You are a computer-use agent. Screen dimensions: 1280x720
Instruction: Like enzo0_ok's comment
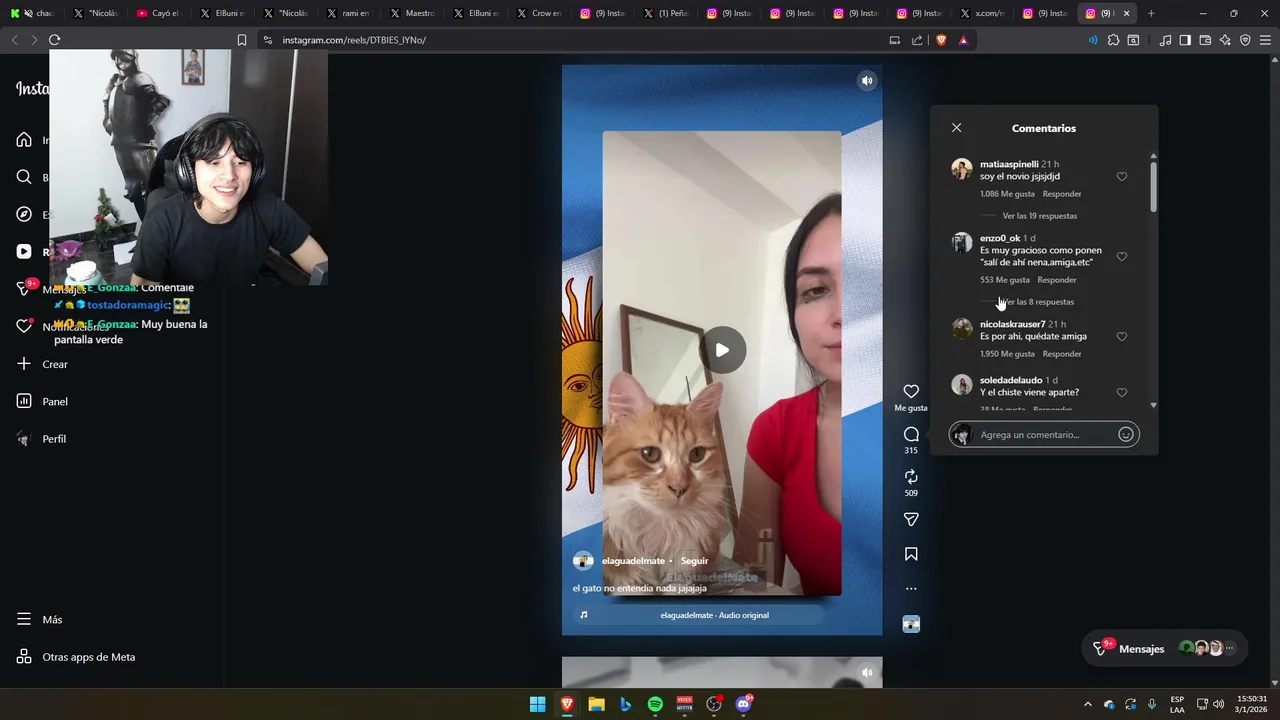pyautogui.click(x=1122, y=257)
